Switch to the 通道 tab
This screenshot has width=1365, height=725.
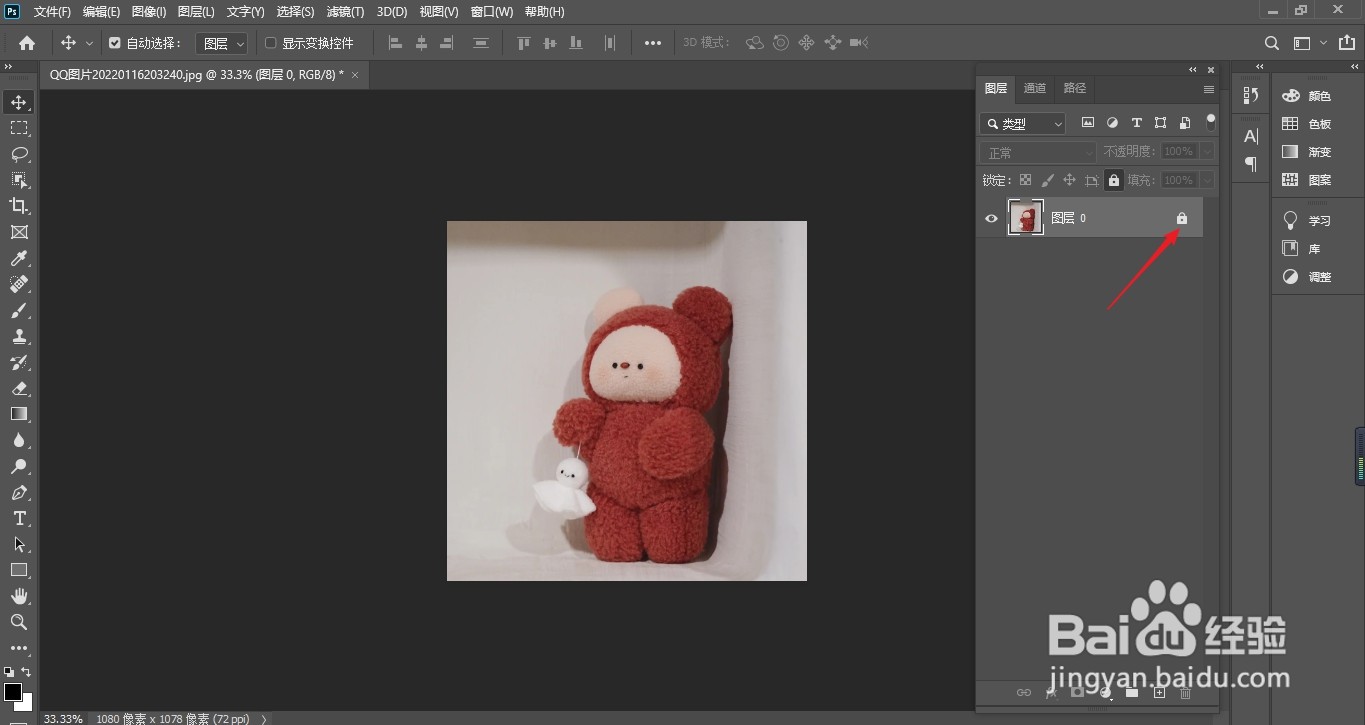1034,88
